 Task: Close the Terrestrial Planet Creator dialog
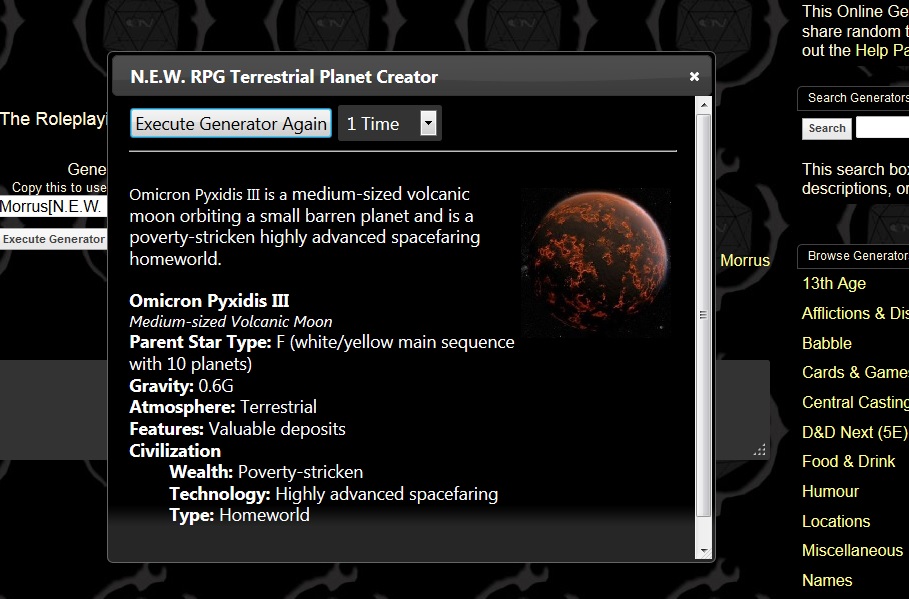point(694,77)
